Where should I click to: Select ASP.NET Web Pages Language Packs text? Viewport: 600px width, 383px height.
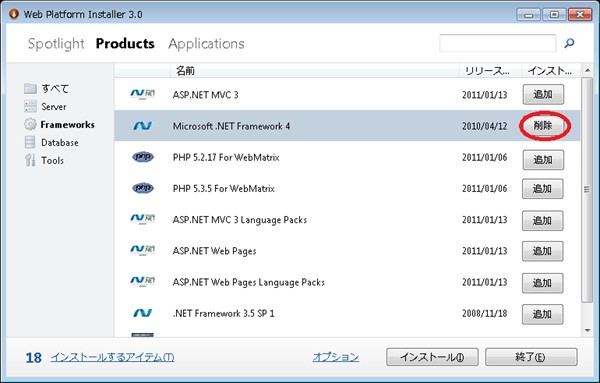[249, 282]
